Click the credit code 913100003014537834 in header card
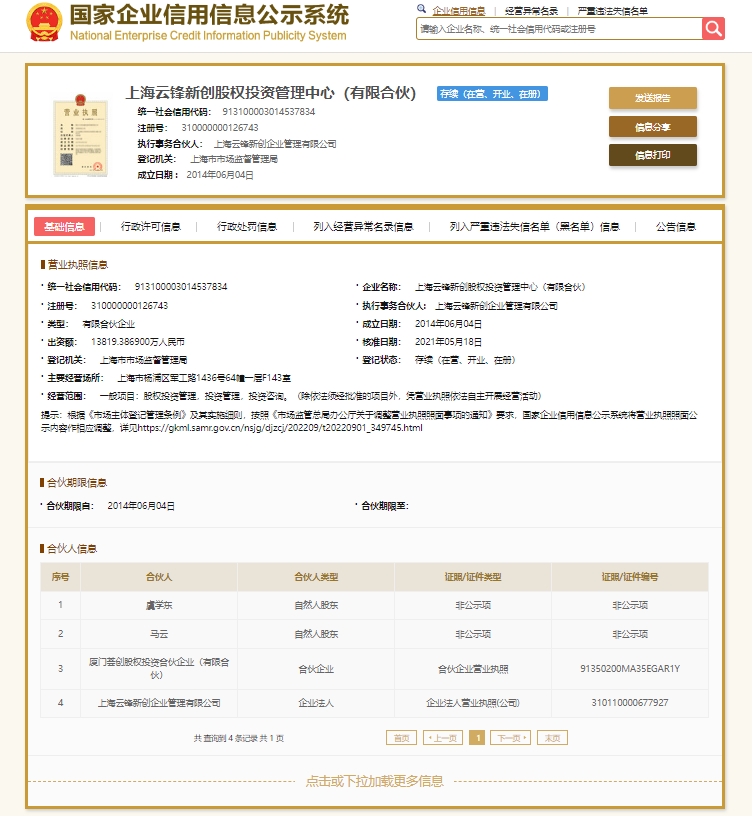The height and width of the screenshot is (816, 752). (269, 112)
